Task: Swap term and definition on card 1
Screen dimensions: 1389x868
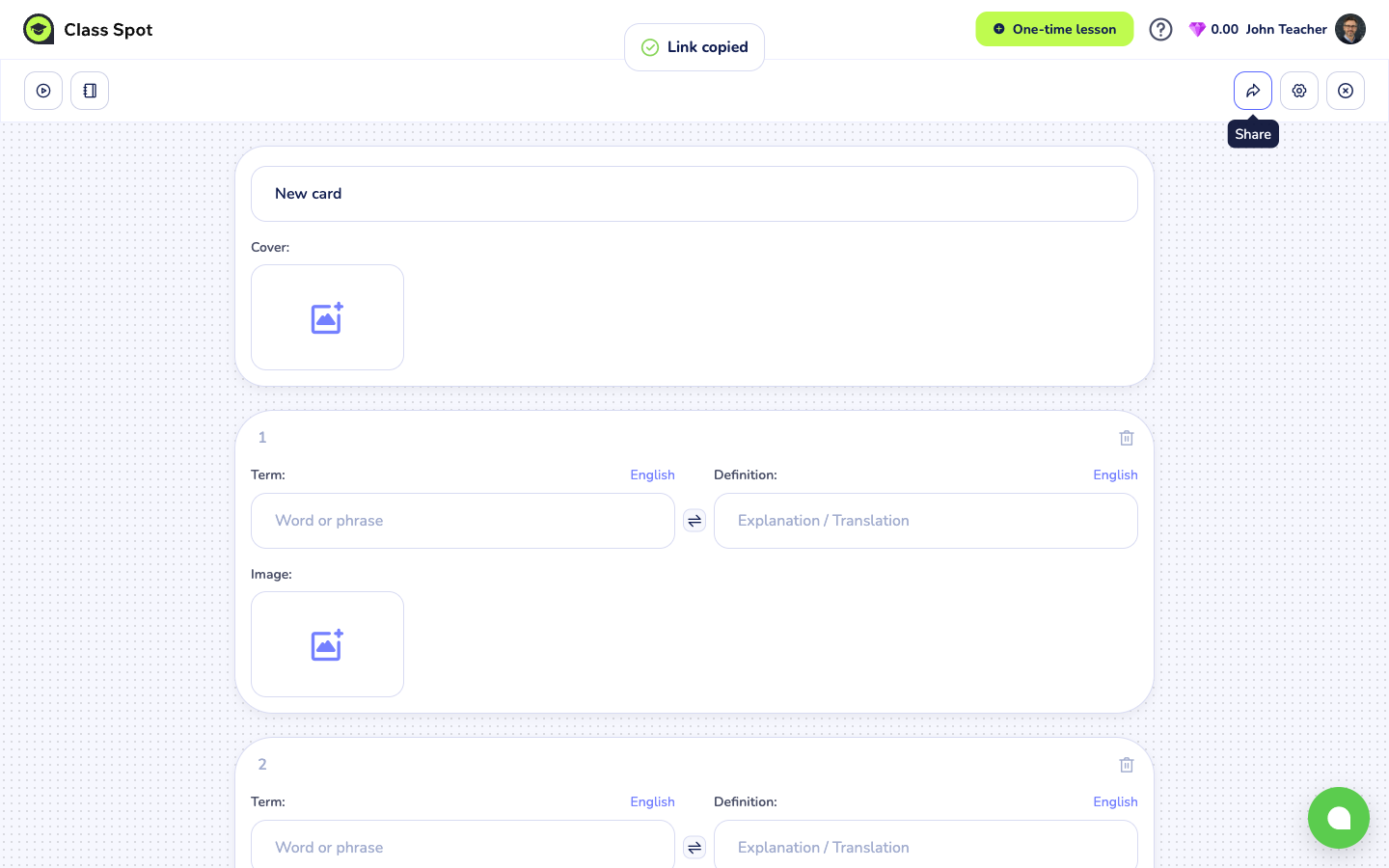Action: (694, 521)
